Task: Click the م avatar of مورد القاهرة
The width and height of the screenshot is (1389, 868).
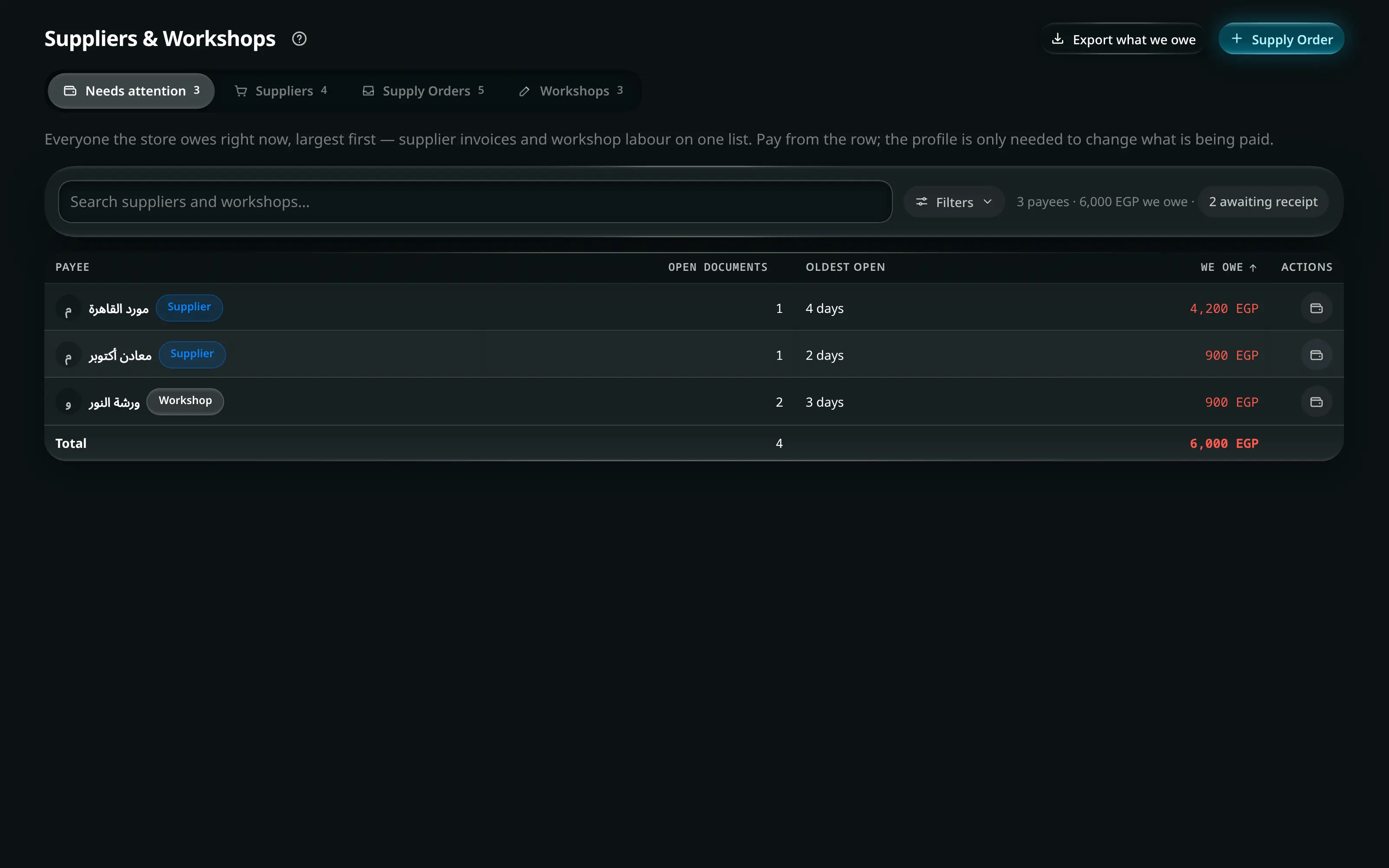Action: [68, 308]
